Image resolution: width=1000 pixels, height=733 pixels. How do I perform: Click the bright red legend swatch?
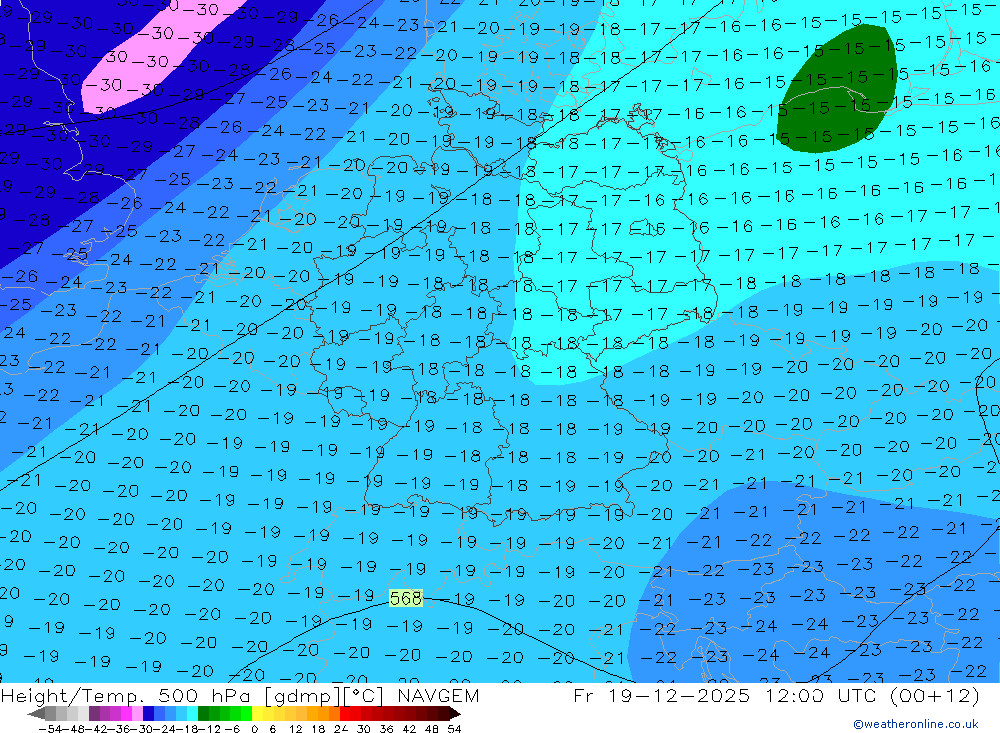[x=345, y=714]
